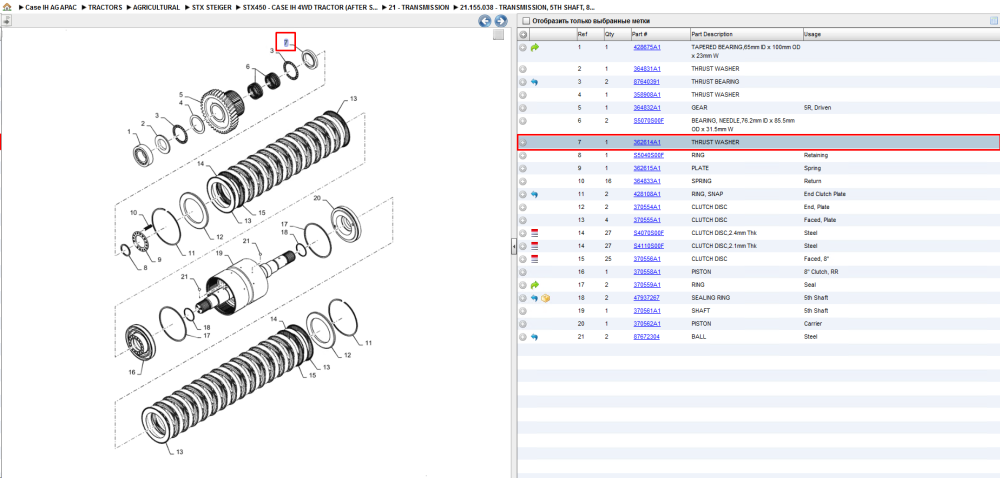
Task: Select callout 19 on the shaft diagram
Action: (x=219, y=254)
